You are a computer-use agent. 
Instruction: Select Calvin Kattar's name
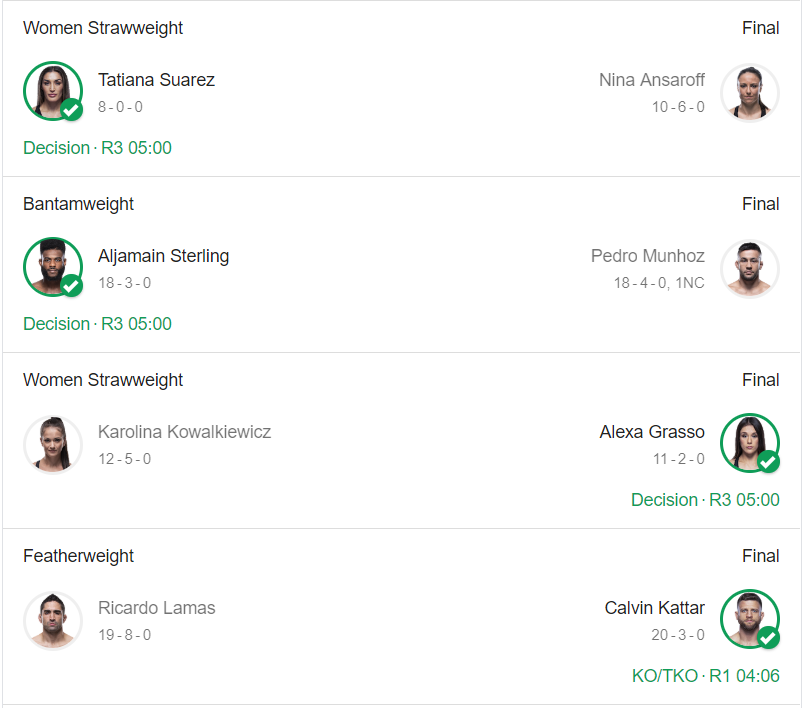click(654, 608)
